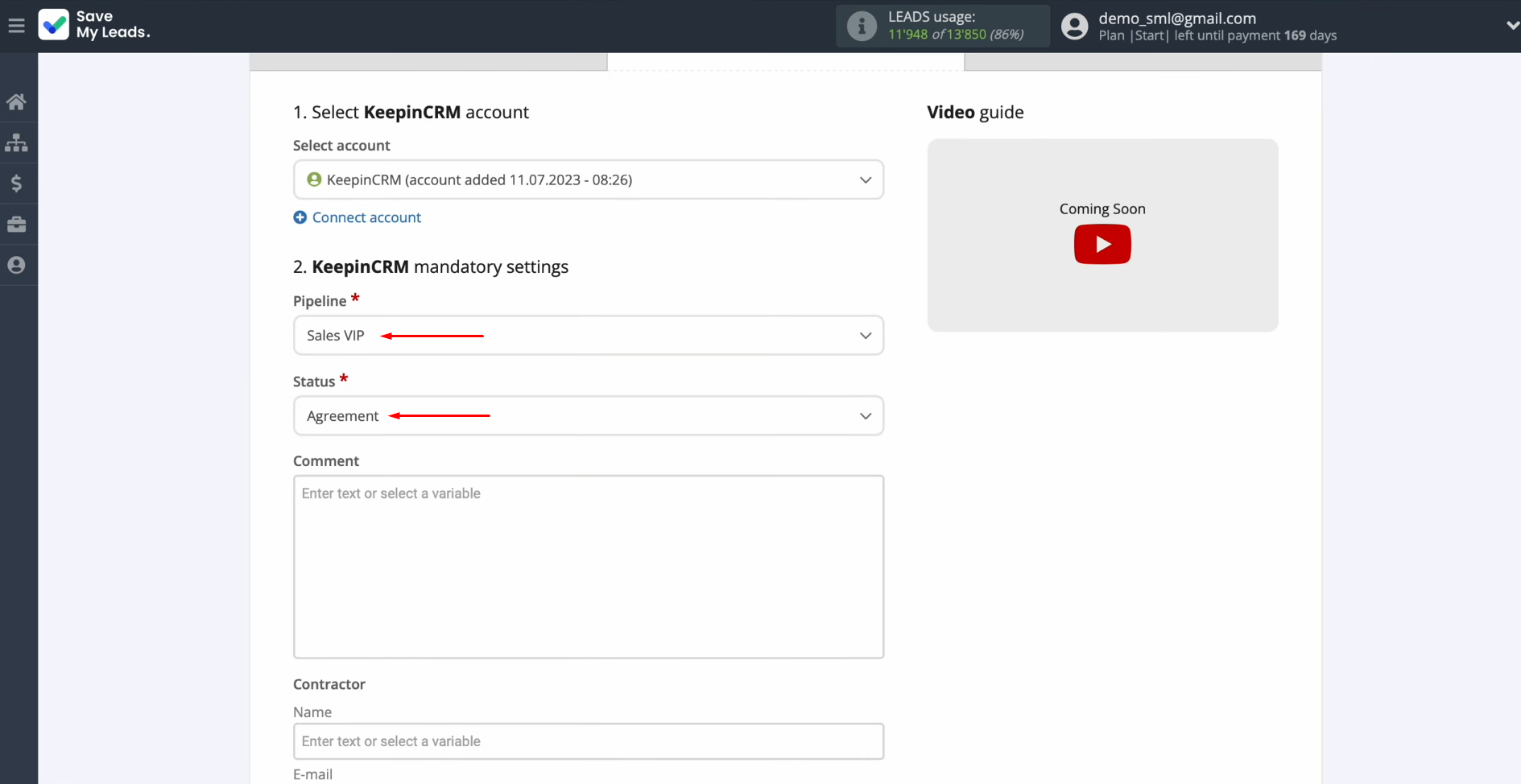Open the Pipeline dropdown showing Sales VIP
Viewport: 1521px width, 784px height.
pyautogui.click(x=589, y=335)
